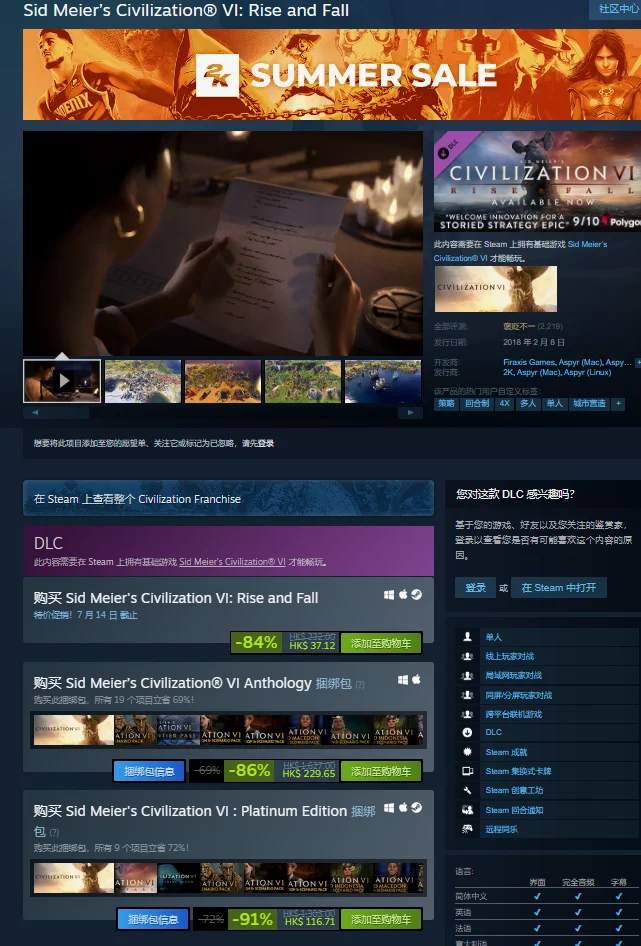Image resolution: width=641 pixels, height=946 pixels.
Task: Click the 褒贬不一 reviews summary link
Action: pos(519,326)
